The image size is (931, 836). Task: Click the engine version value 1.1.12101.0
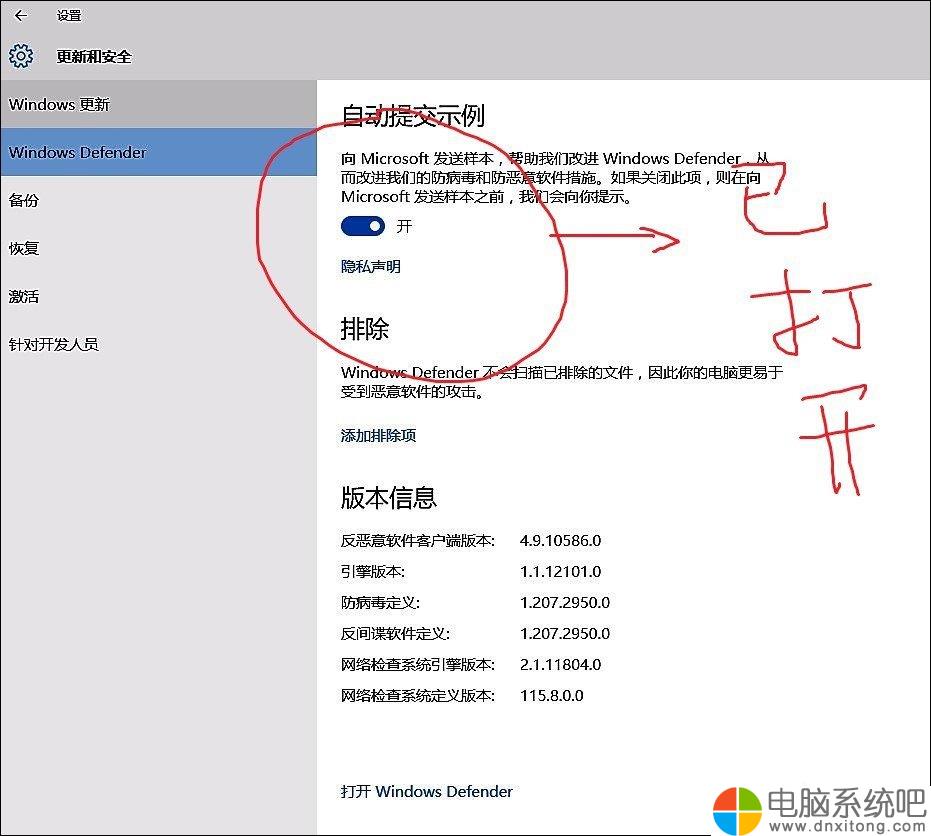[560, 572]
